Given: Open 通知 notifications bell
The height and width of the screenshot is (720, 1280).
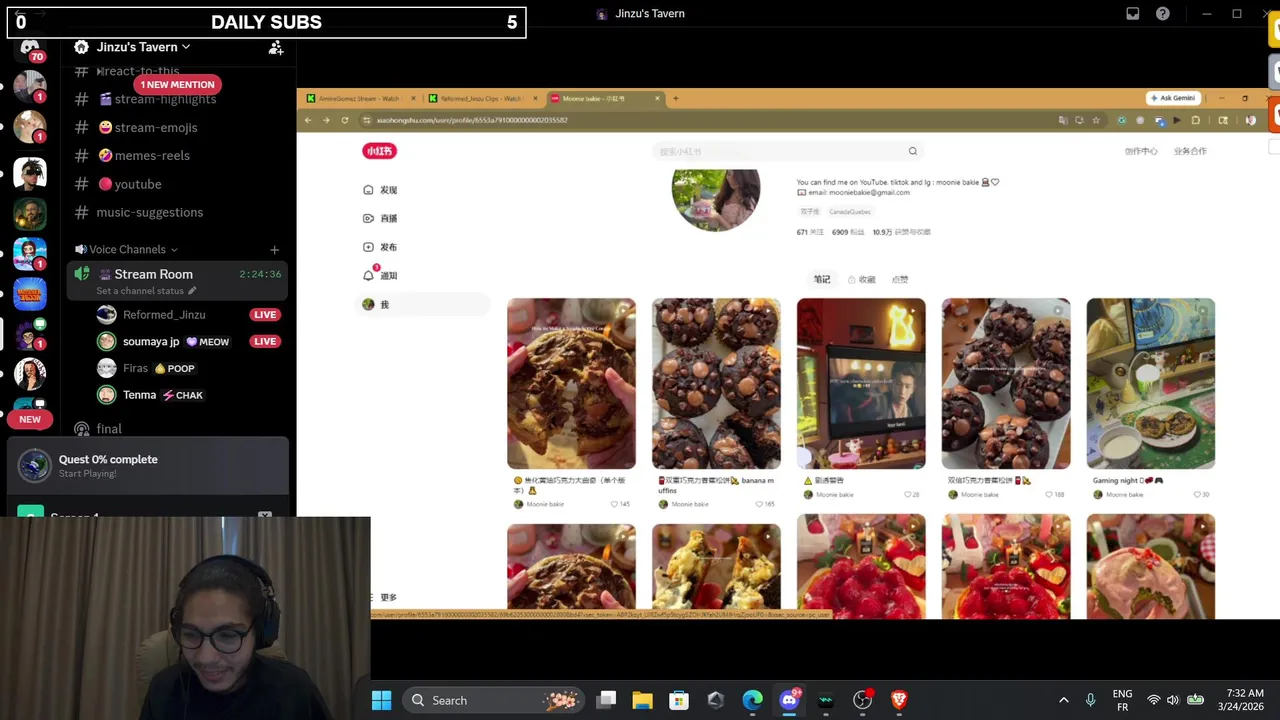Looking at the screenshot, I should point(380,275).
